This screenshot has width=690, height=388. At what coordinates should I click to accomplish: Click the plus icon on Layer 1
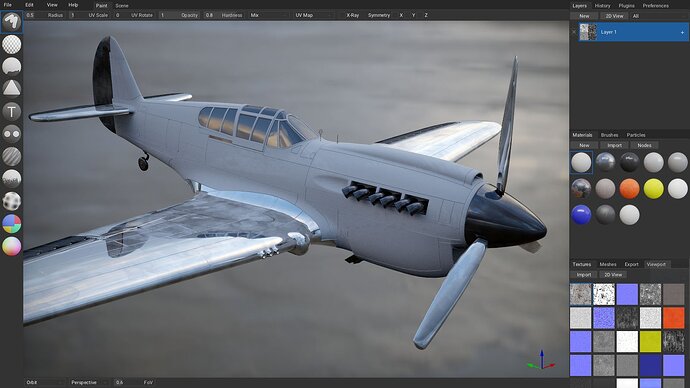[x=682, y=32]
